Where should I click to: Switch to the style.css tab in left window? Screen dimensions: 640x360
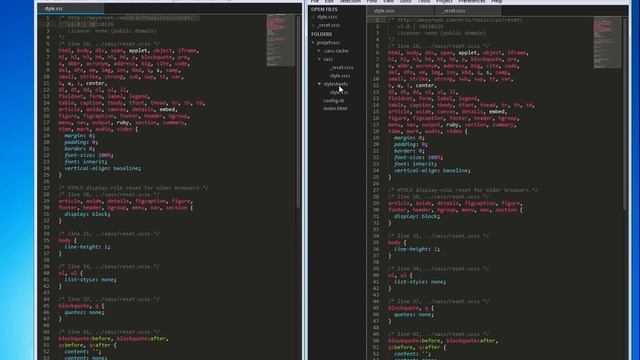(x=70, y=9)
